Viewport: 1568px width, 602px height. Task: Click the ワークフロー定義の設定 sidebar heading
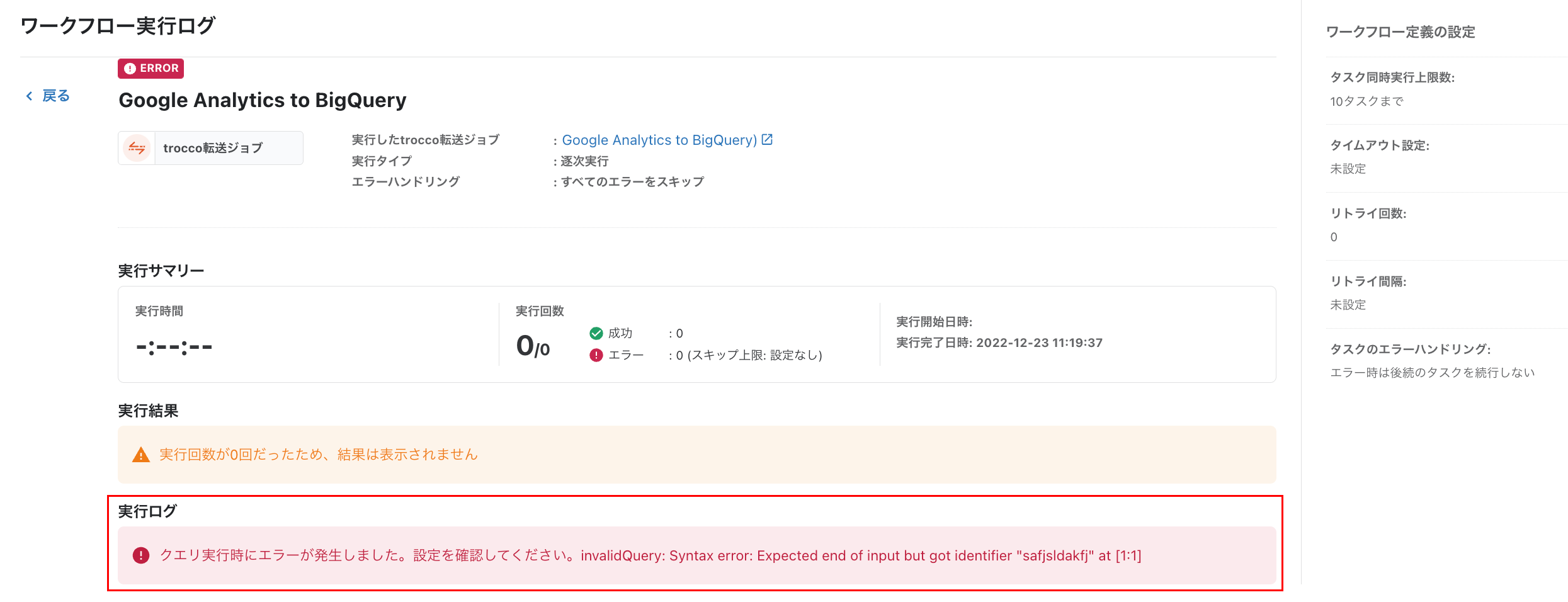[1400, 32]
